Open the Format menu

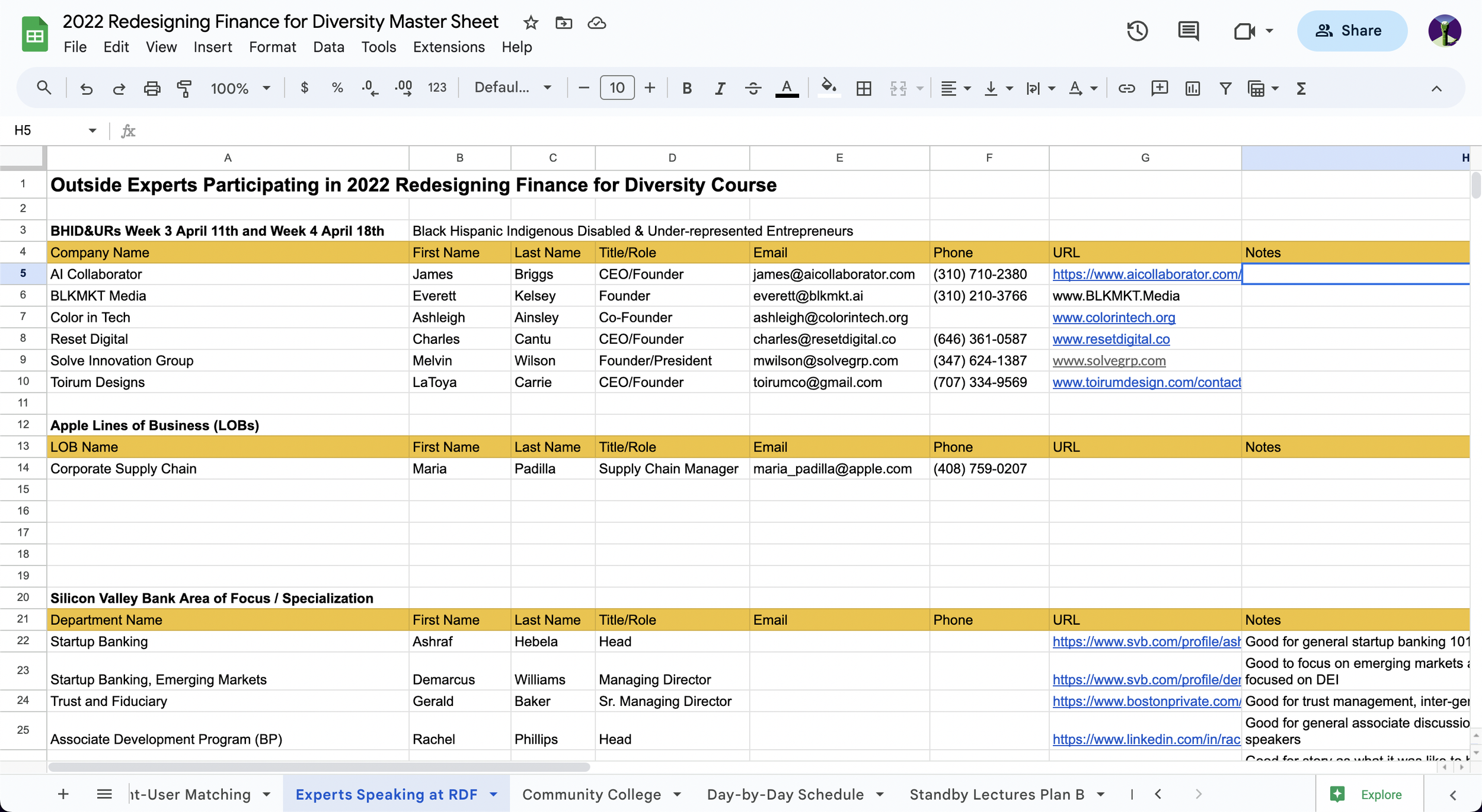click(272, 47)
